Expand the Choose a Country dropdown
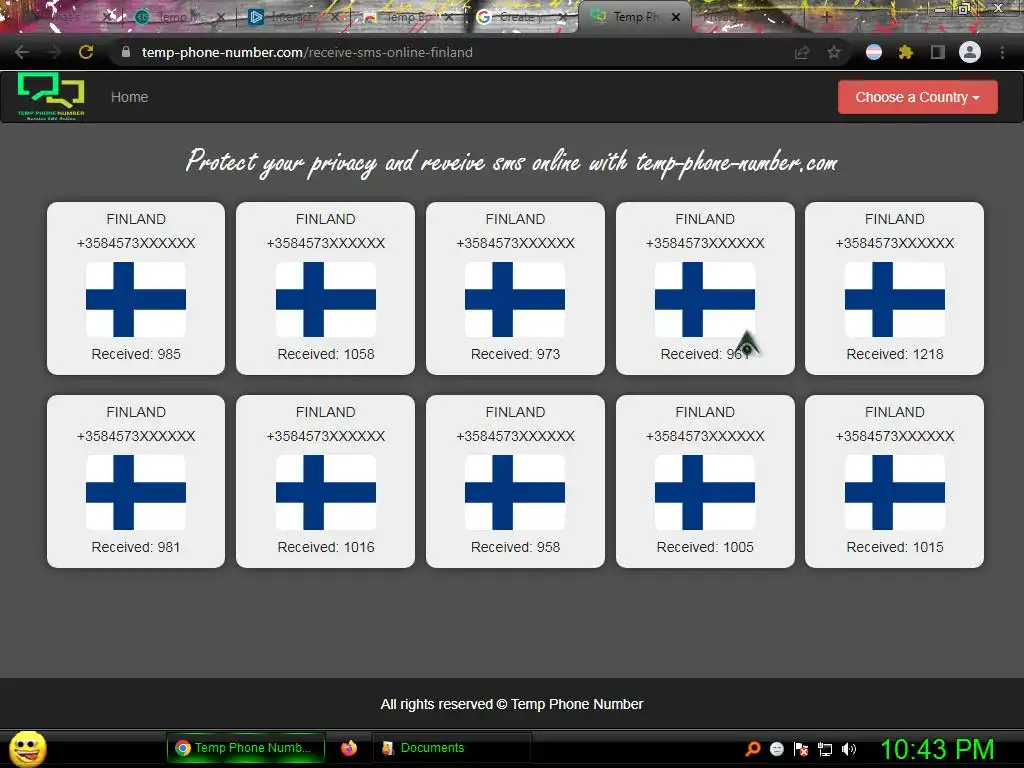Image resolution: width=1024 pixels, height=768 pixels. click(918, 97)
